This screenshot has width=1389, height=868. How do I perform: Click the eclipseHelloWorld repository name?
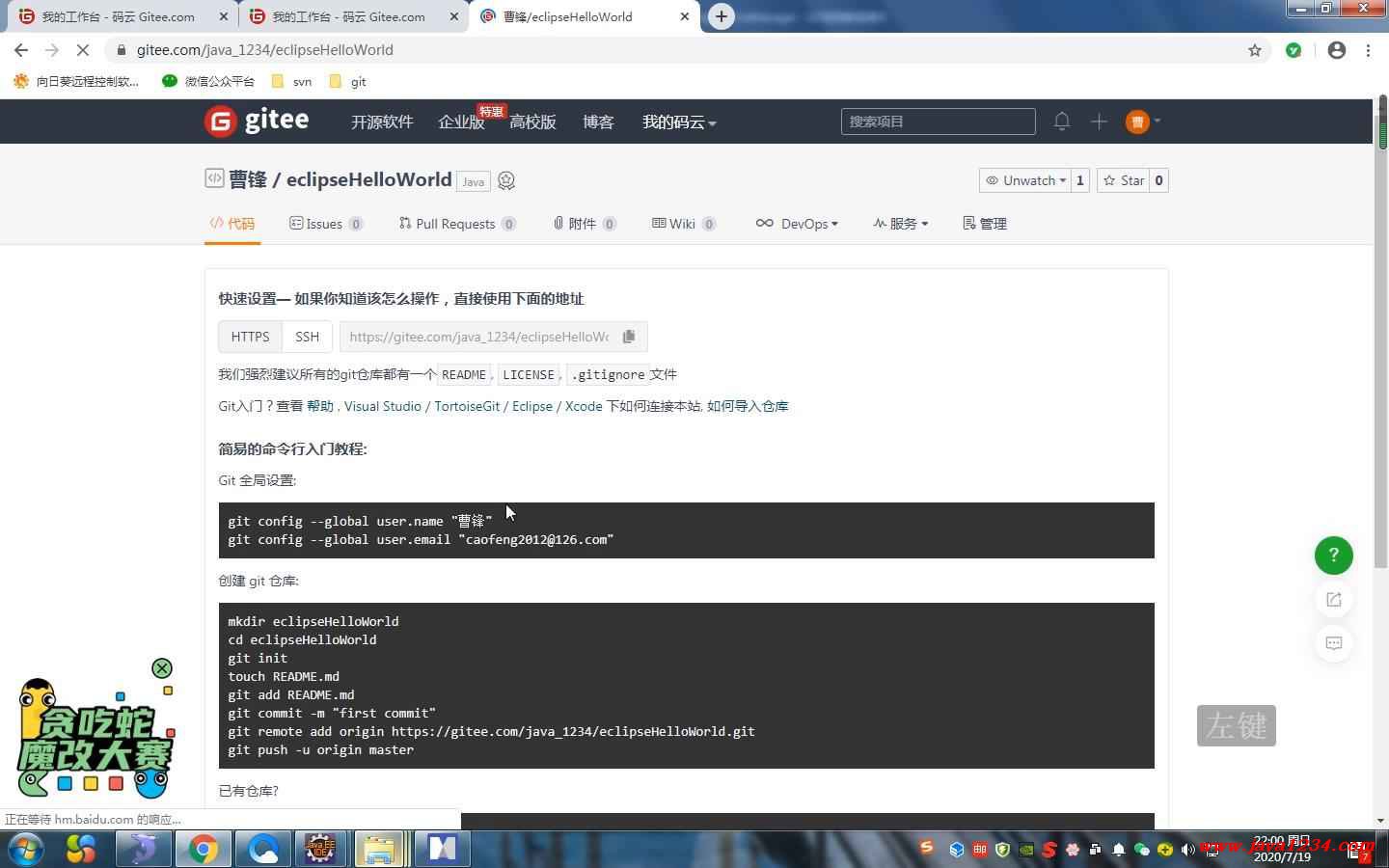coord(368,180)
